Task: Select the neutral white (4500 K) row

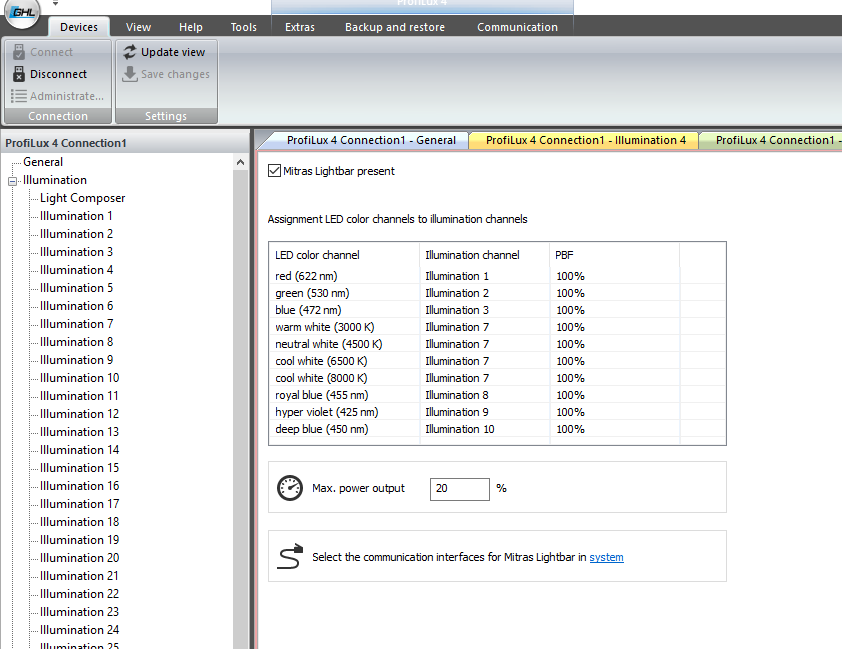Action: (x=497, y=344)
